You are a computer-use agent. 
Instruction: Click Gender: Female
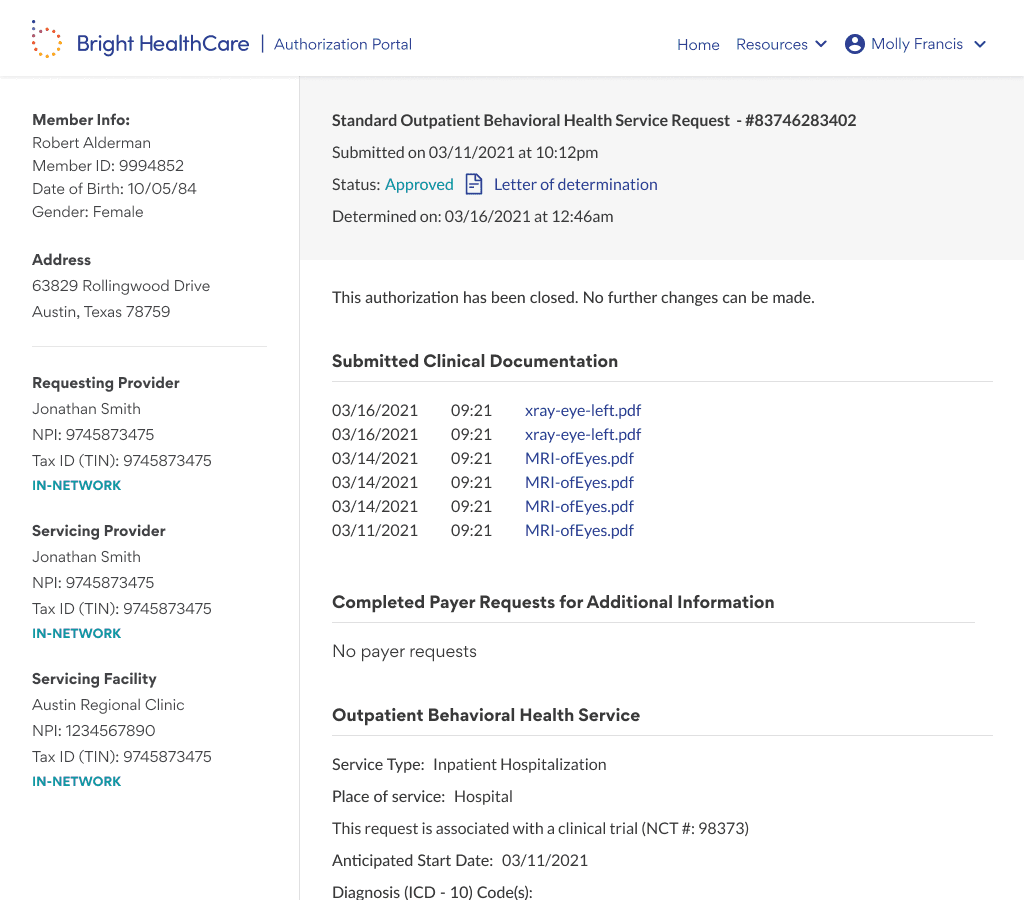click(x=88, y=212)
